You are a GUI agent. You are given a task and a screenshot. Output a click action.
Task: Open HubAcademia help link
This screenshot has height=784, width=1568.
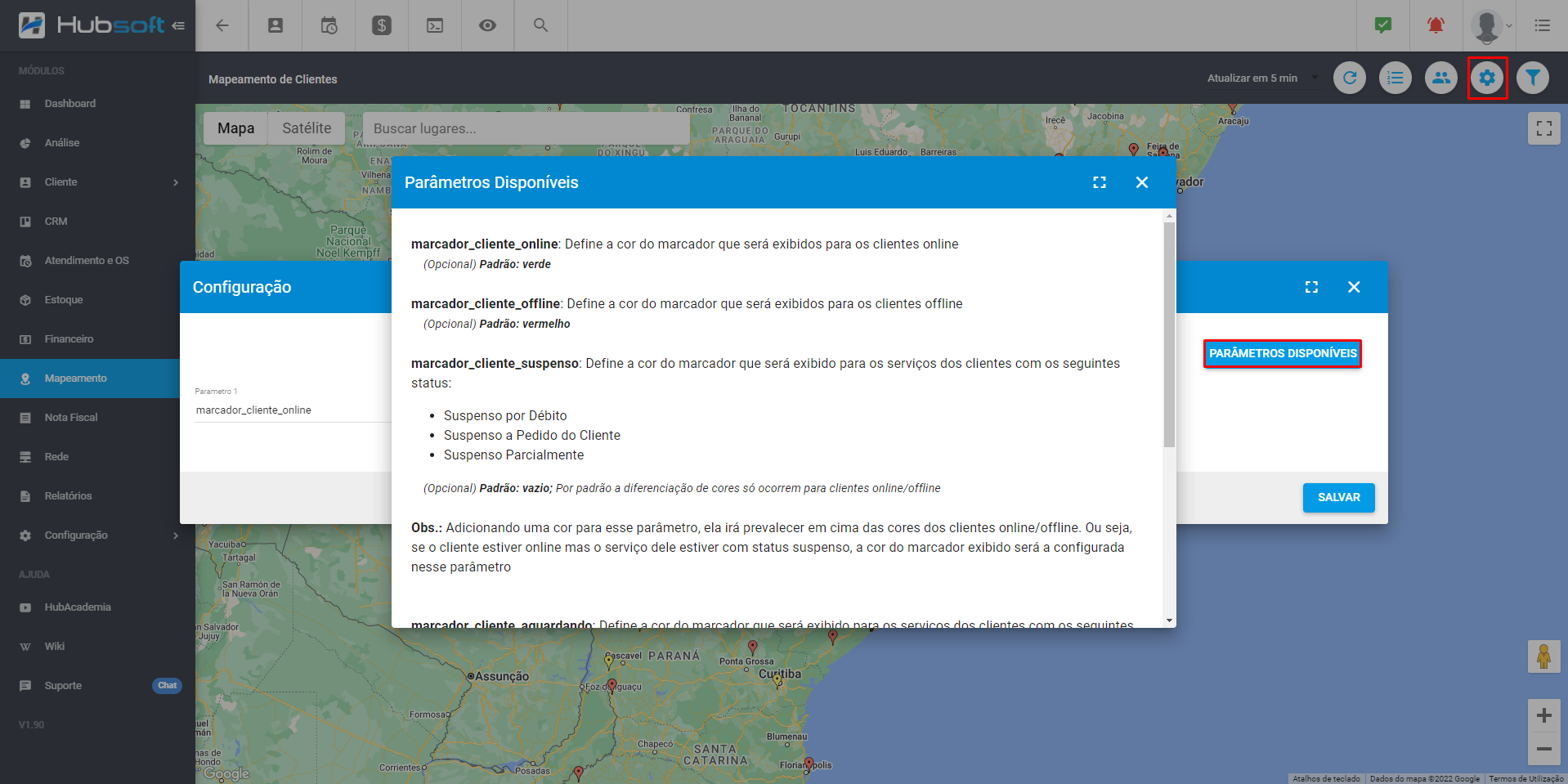click(97, 607)
